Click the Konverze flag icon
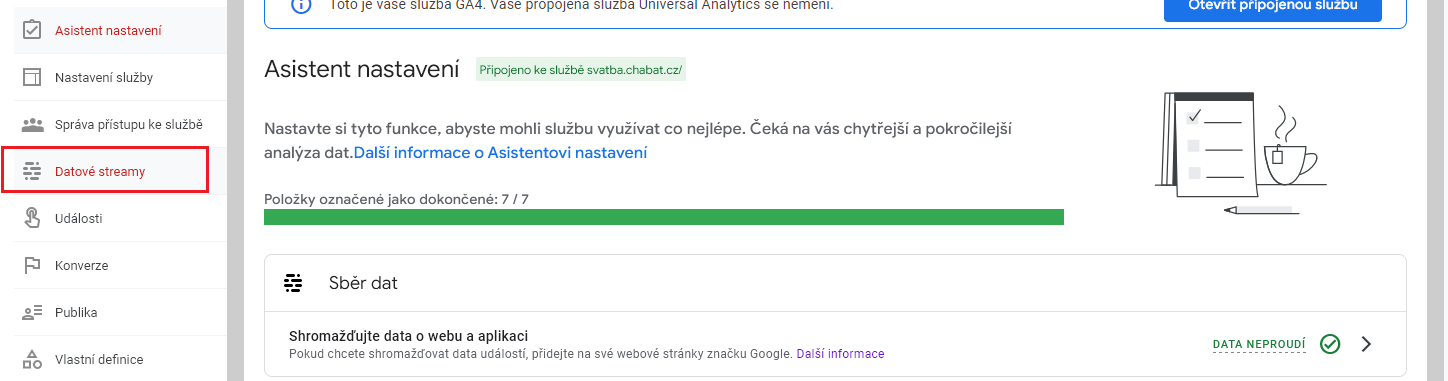The height and width of the screenshot is (381, 1448). (32, 265)
